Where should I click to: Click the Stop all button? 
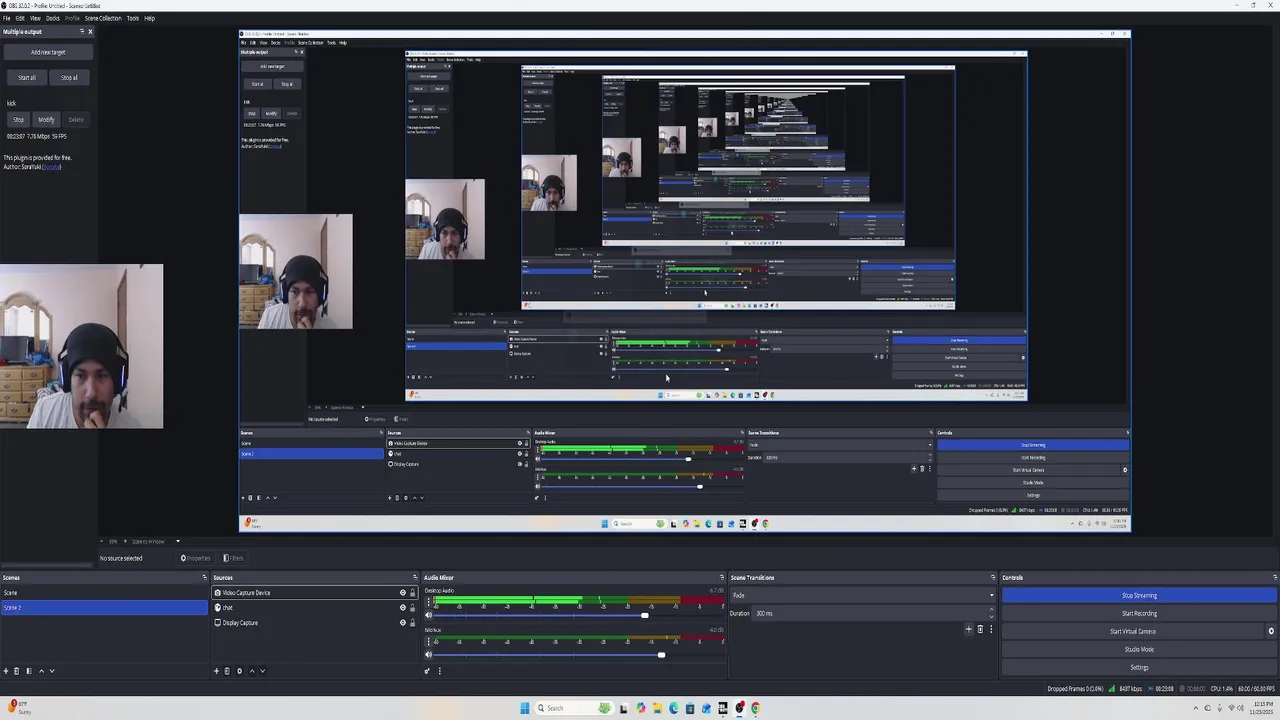(x=69, y=77)
